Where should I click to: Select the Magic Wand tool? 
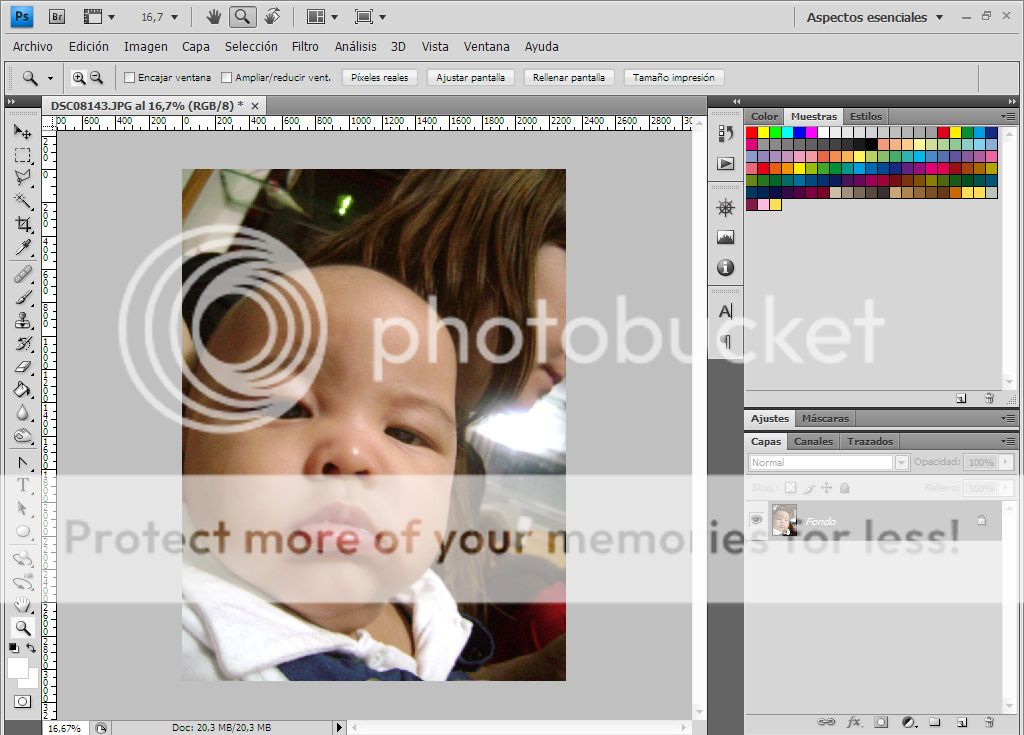[x=22, y=201]
